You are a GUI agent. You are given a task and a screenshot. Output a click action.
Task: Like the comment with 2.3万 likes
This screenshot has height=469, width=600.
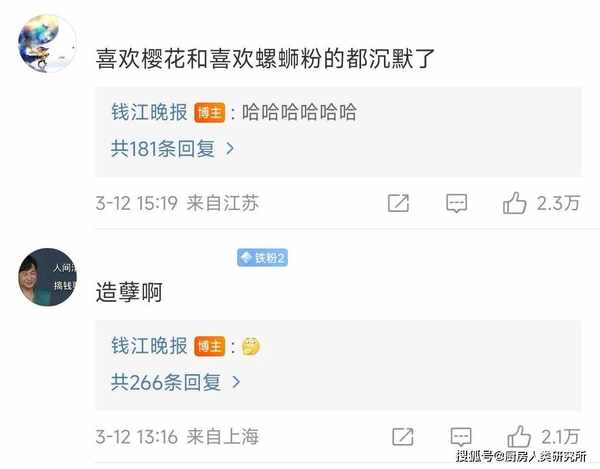click(x=515, y=203)
